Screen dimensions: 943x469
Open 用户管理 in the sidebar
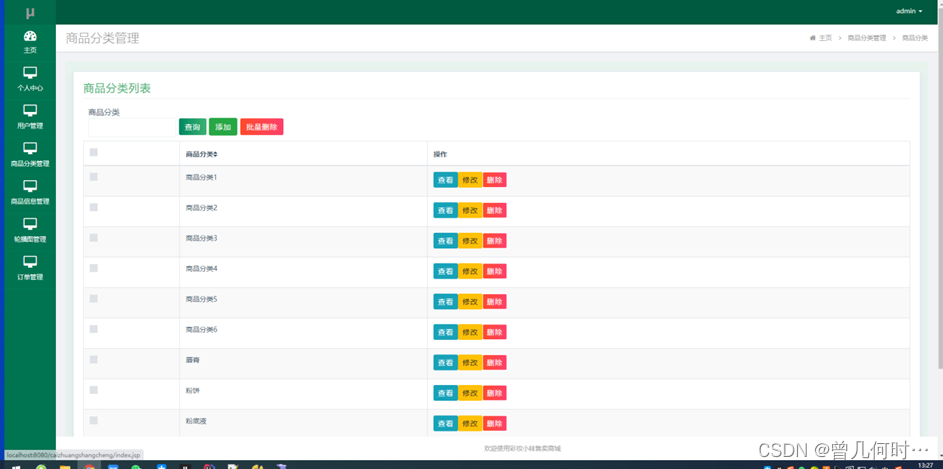tap(30, 118)
